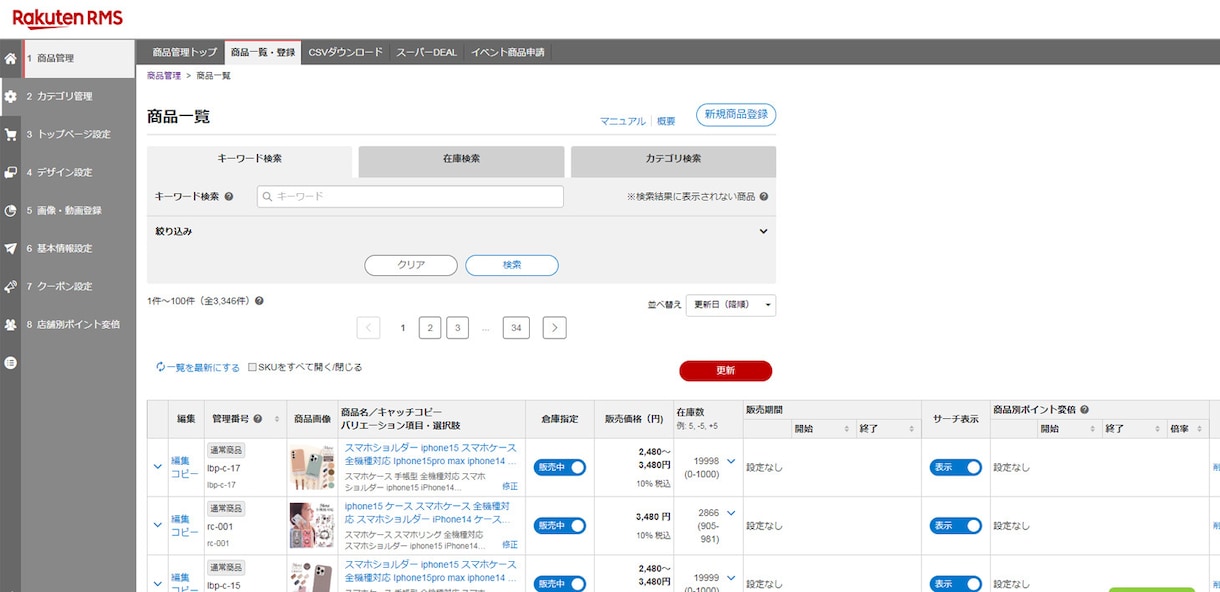Screen dimensions: 1220x592
Task: Click 新規商品登録 button
Action: pos(736,115)
